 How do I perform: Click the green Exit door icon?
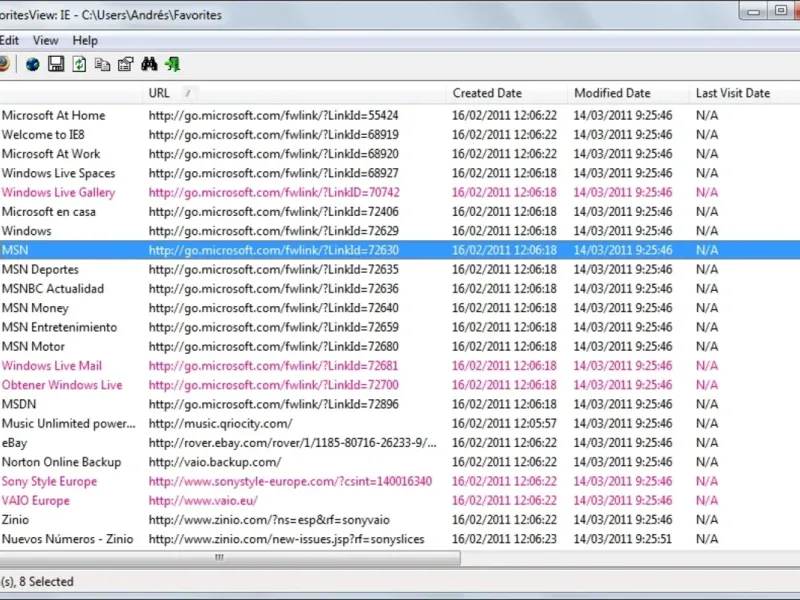[172, 64]
